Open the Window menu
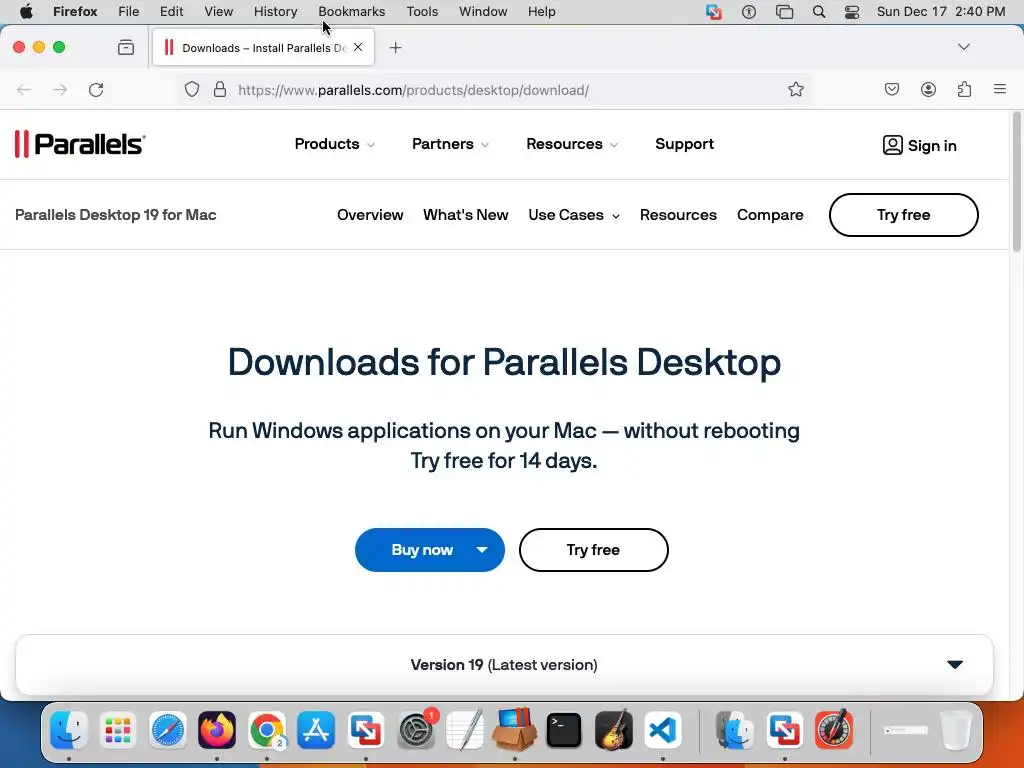Image resolution: width=1024 pixels, height=768 pixels. tap(483, 12)
